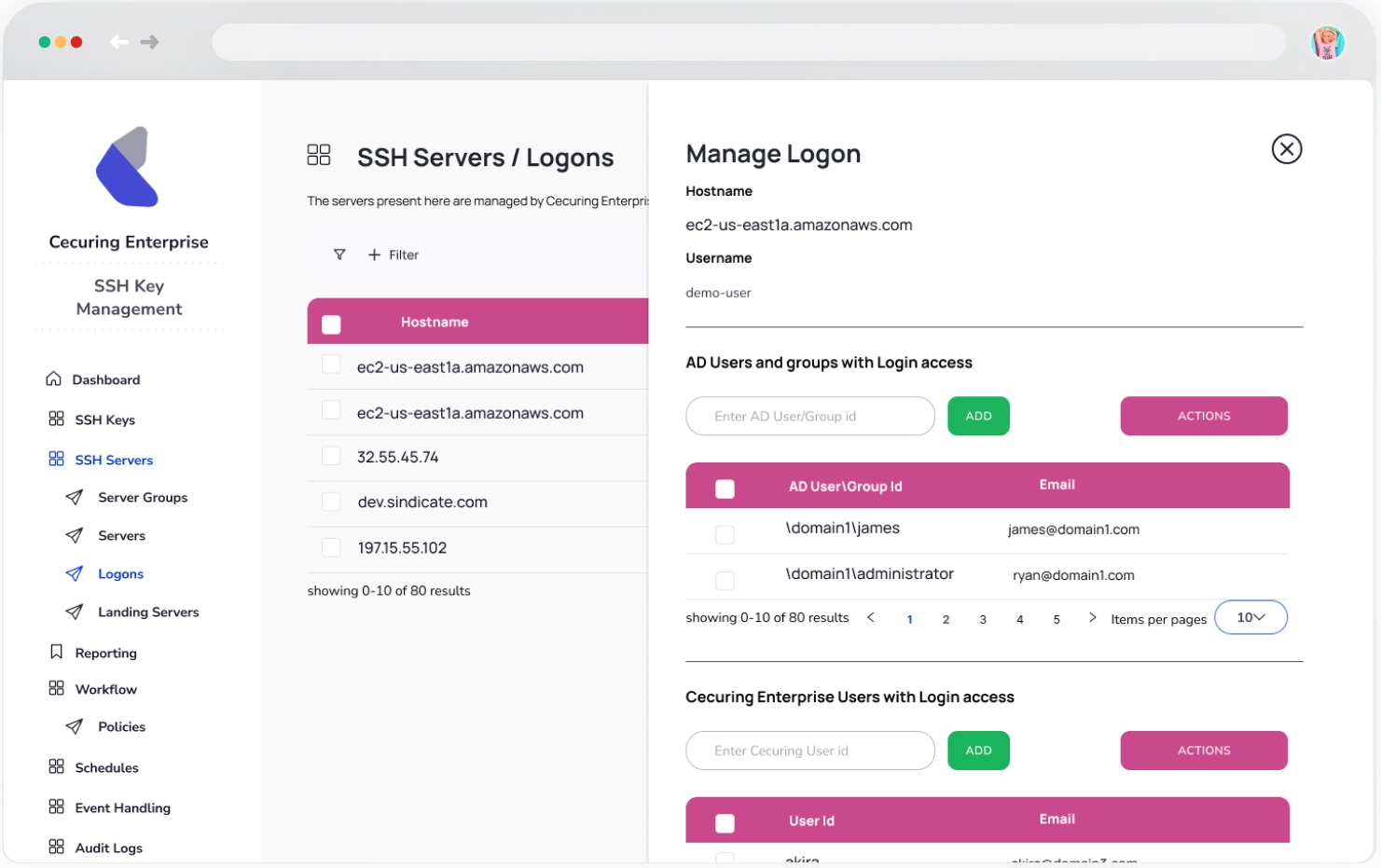Click ADD next to AD User field

978,416
